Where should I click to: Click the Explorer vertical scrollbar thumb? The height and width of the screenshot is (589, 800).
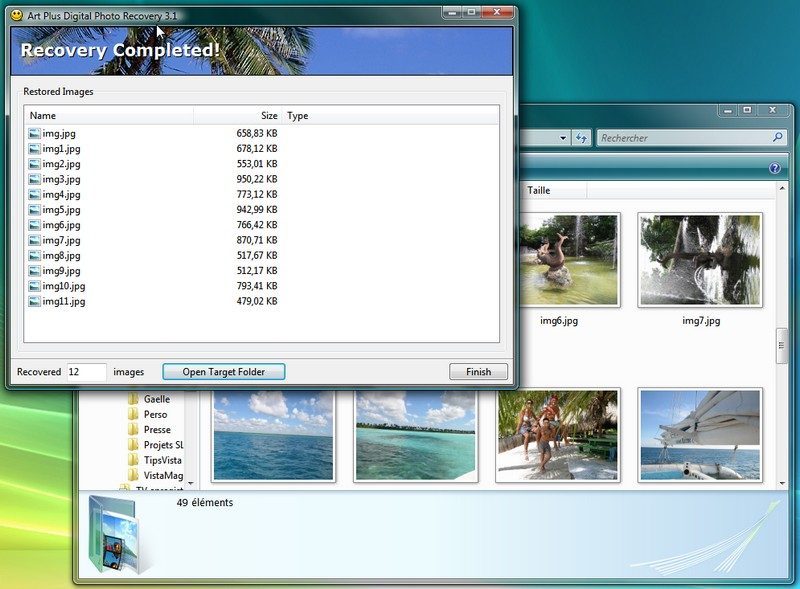point(782,346)
